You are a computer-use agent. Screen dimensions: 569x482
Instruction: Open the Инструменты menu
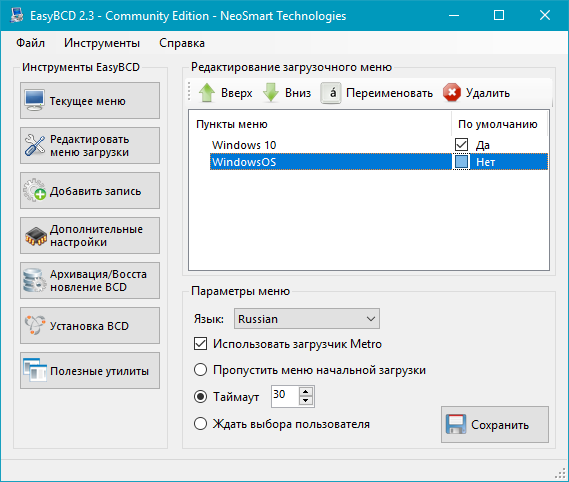[102, 43]
